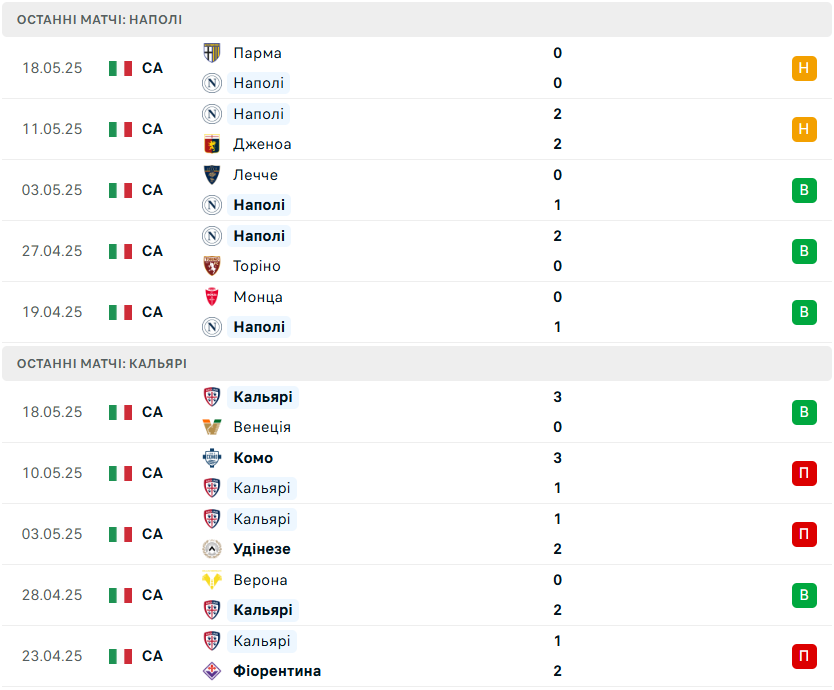This screenshot has width=834, height=690.
Task: Select the 'Останні матчі: Наполі' section header
Action: coord(100,20)
